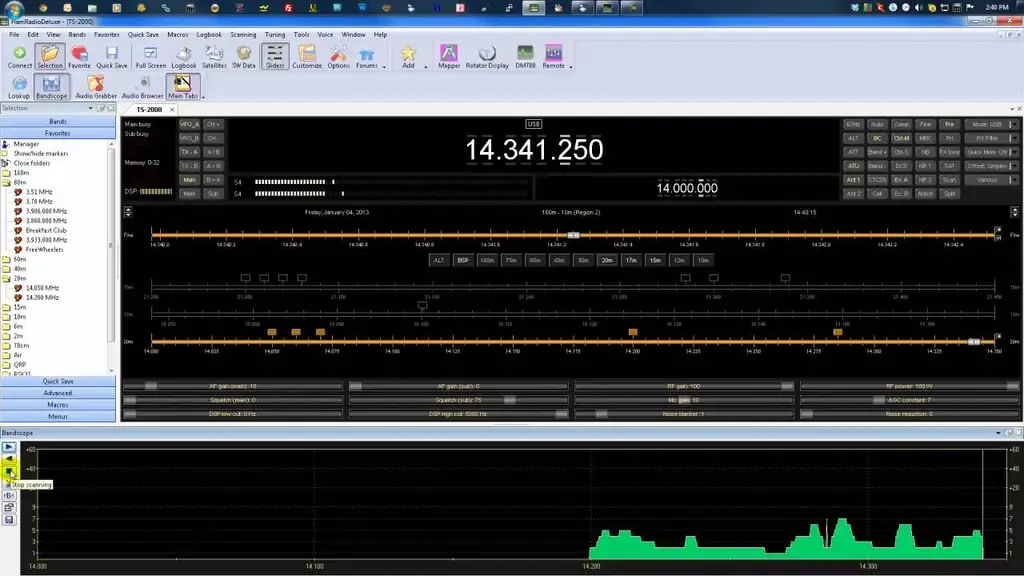1024x576 pixels.
Task: Toggle the Split button
Action: click(949, 194)
